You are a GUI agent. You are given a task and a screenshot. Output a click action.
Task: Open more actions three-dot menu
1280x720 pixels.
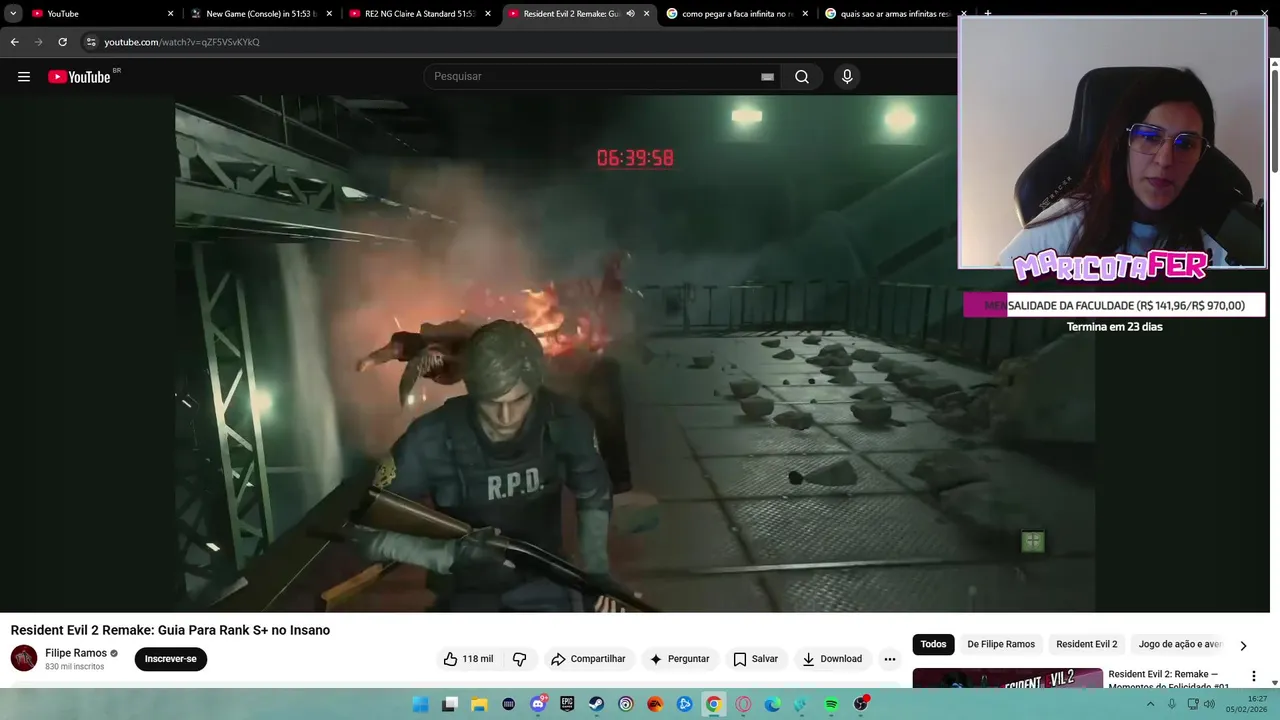[890, 659]
